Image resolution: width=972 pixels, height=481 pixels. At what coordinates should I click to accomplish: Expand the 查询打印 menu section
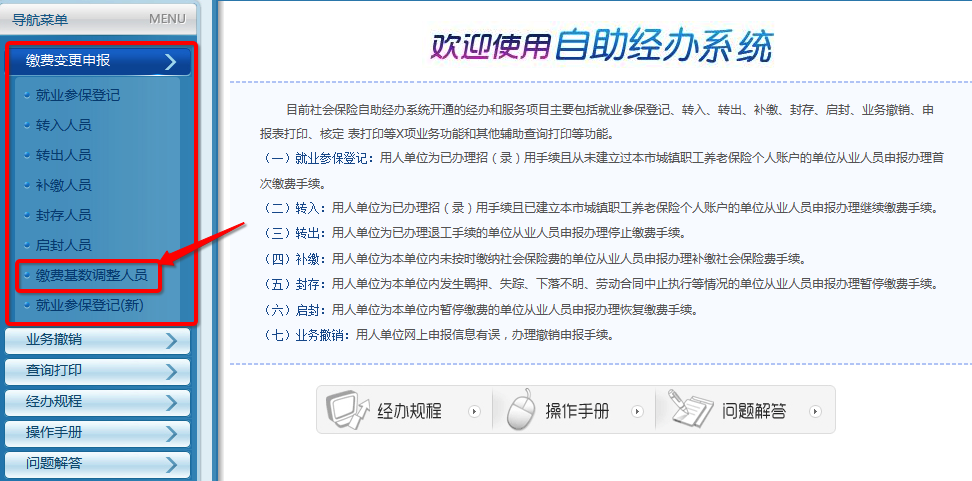(97, 371)
